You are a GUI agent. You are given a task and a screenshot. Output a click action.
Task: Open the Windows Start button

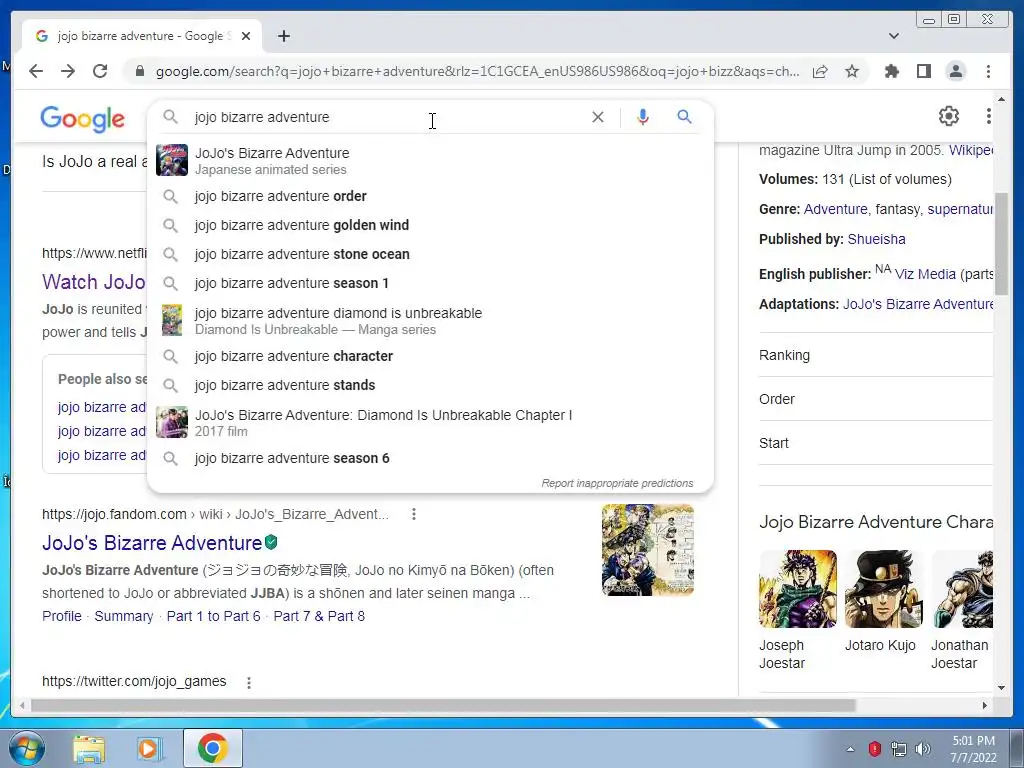coord(26,748)
